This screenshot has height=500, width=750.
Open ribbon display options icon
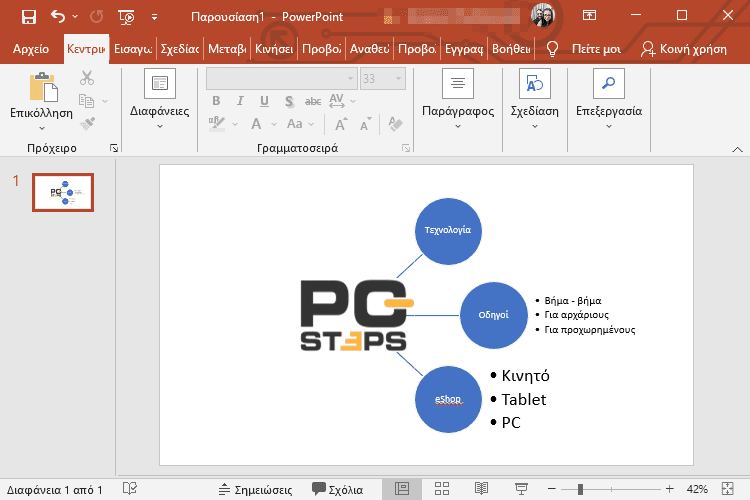click(x=589, y=15)
